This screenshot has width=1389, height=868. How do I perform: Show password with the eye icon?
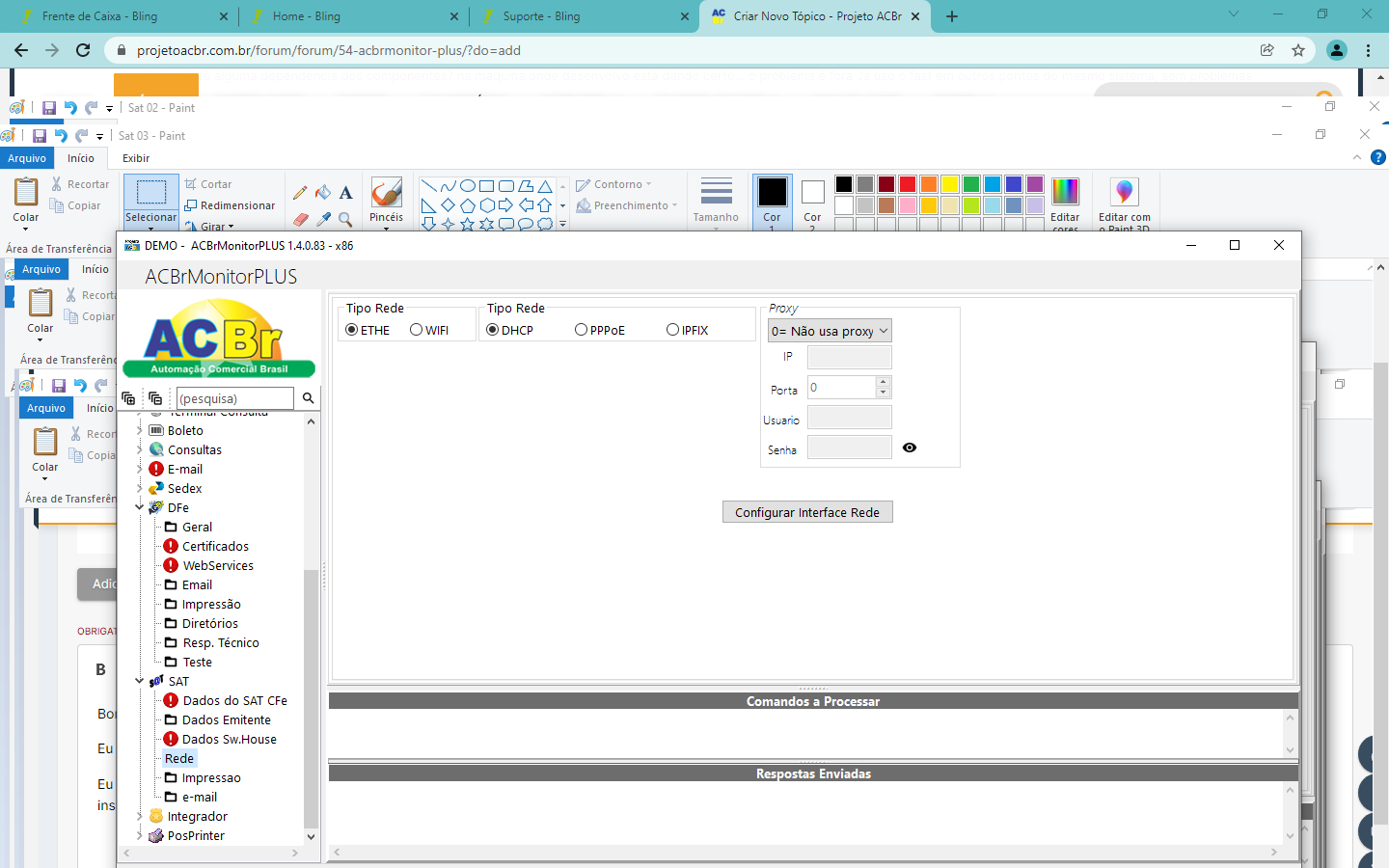910,448
